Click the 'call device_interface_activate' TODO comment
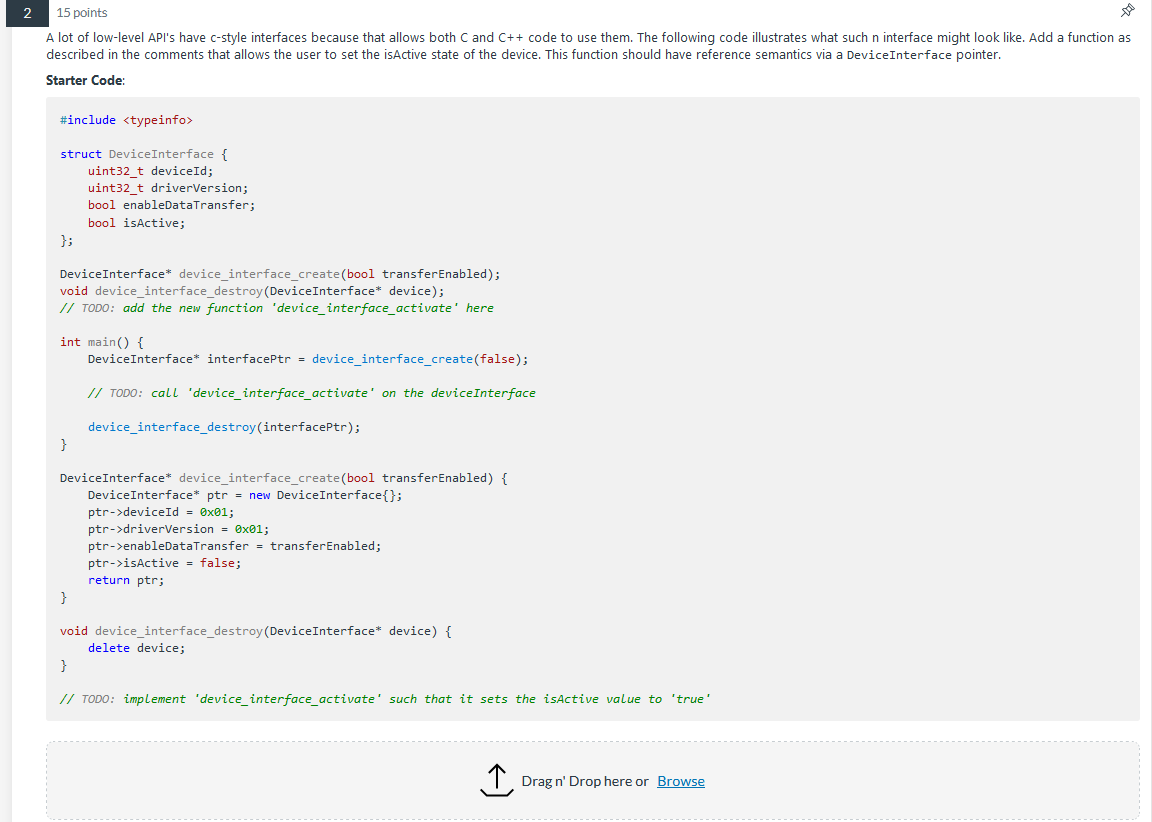The width and height of the screenshot is (1152, 822). point(312,393)
